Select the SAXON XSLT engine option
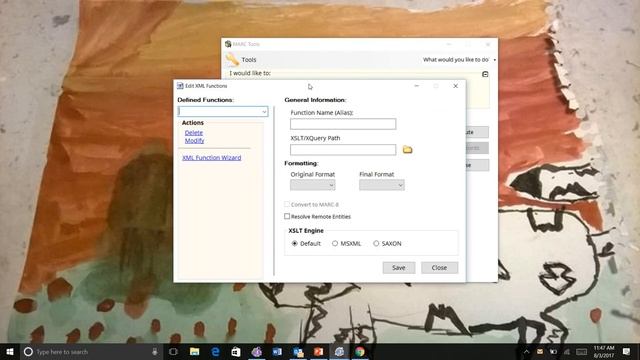 [376, 243]
